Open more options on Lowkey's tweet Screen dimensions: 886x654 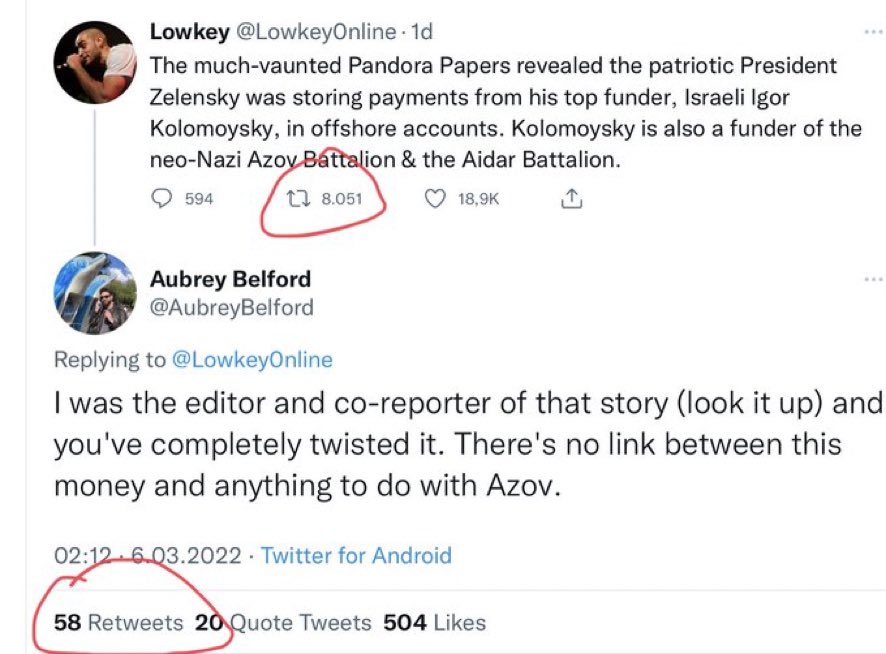[873, 32]
